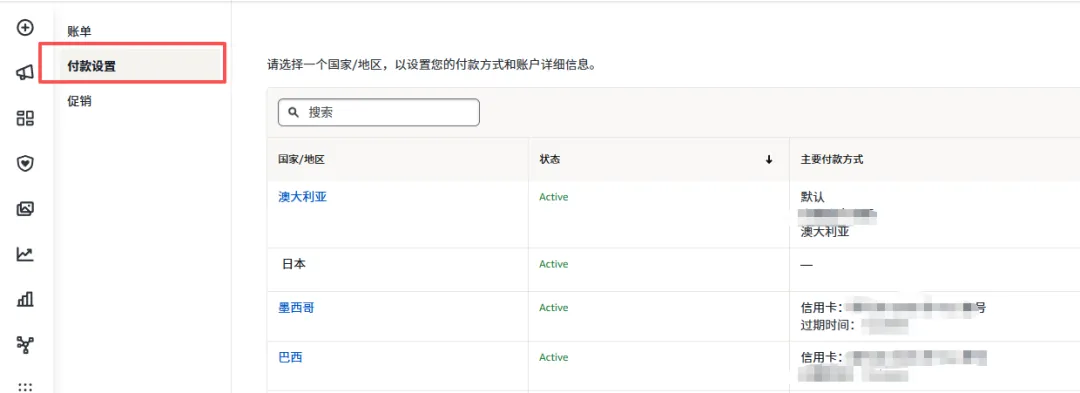Sort by status column arrow
The height and width of the screenshot is (393, 1080).
coord(769,160)
